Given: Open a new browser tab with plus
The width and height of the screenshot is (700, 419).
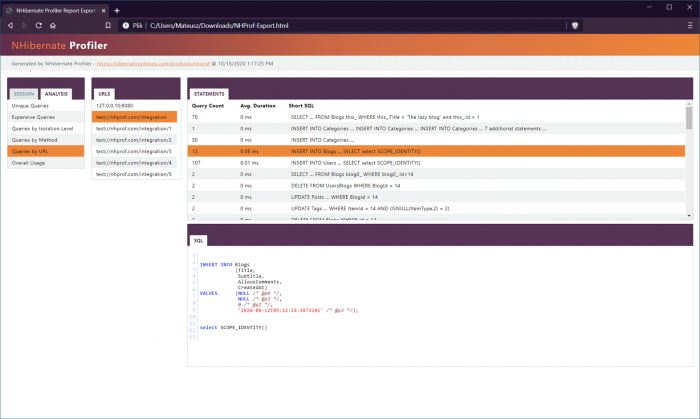Looking at the screenshot, I should coord(117,10).
